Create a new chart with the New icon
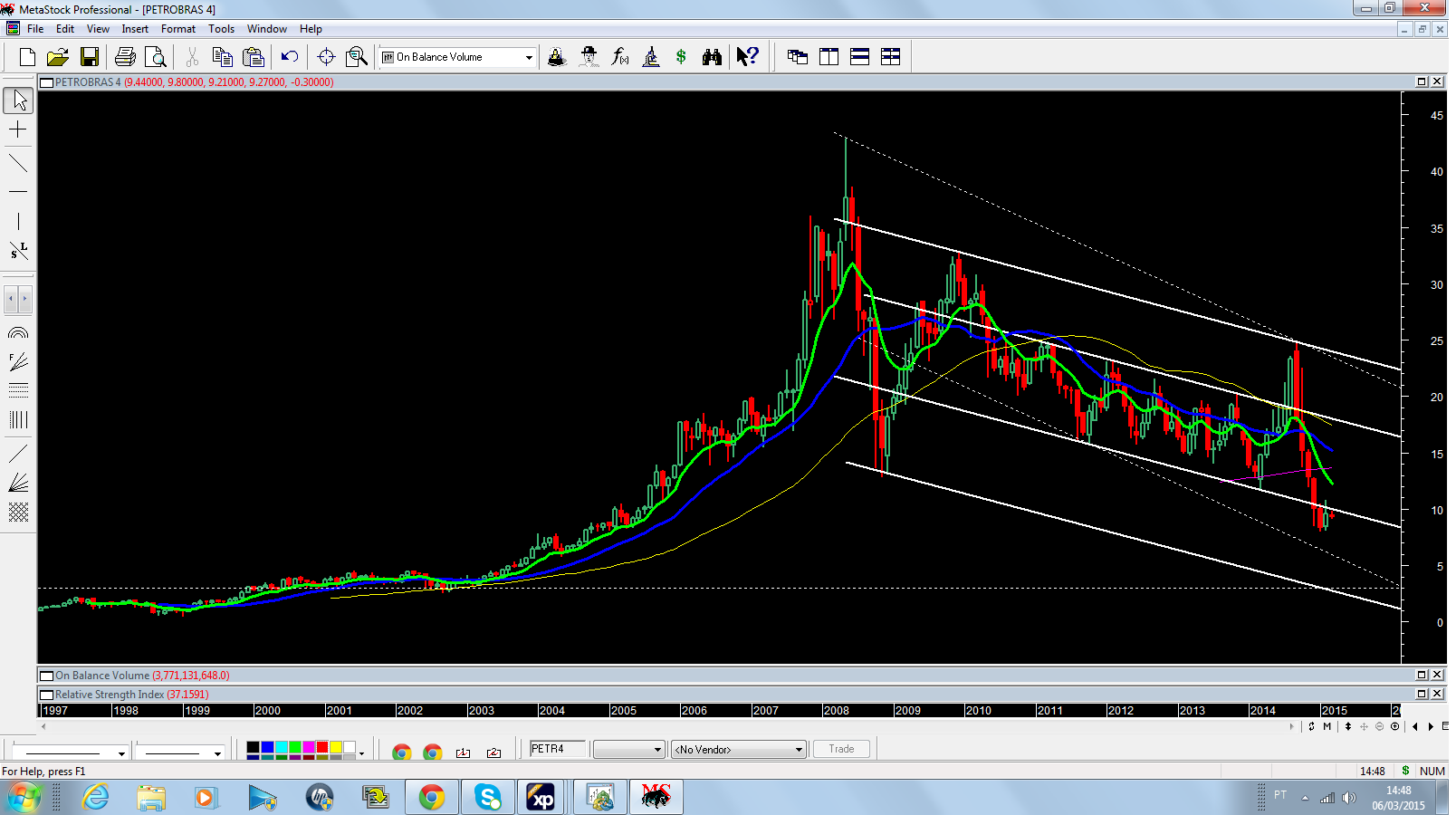The image size is (1456, 815). [27, 57]
